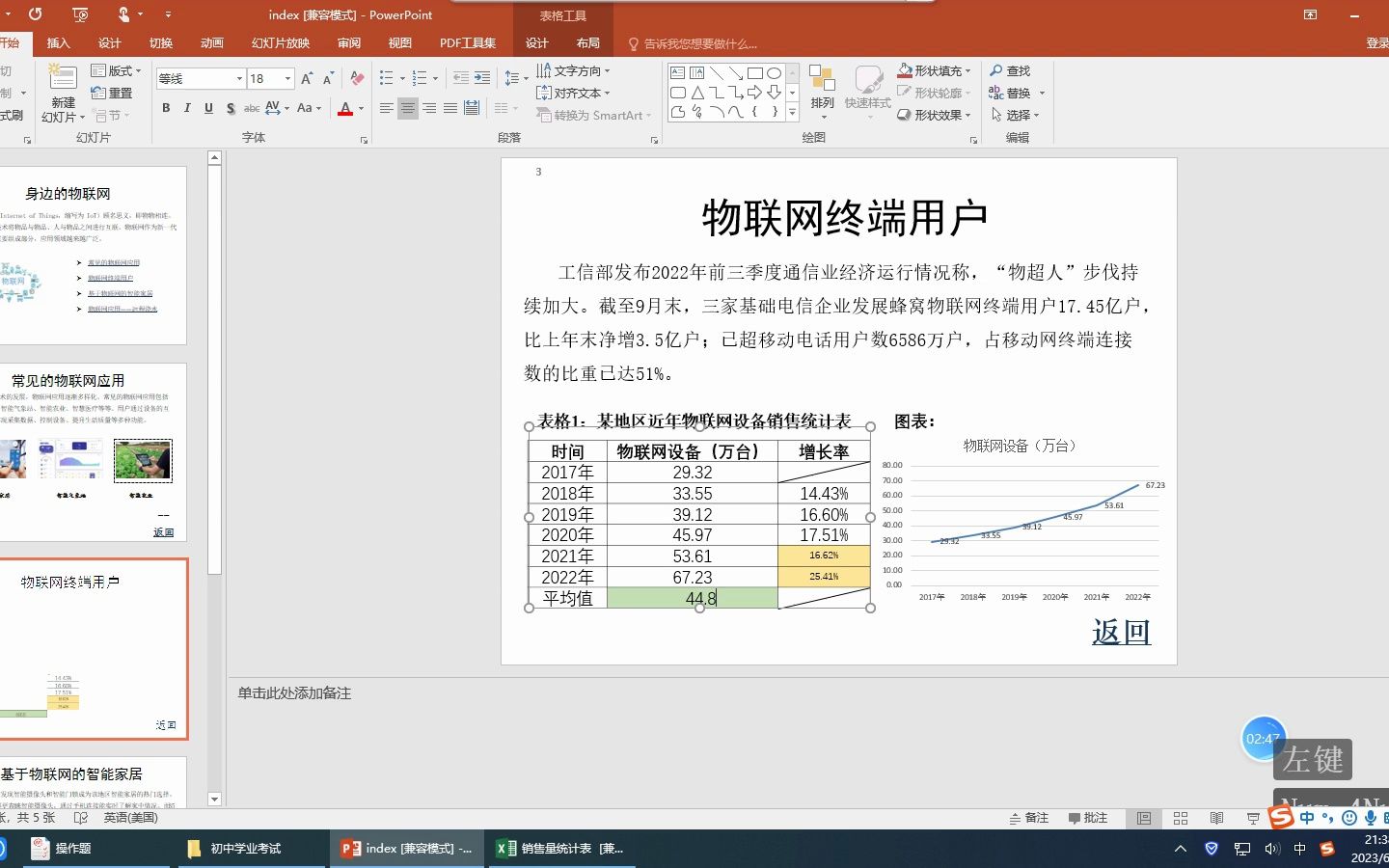The width and height of the screenshot is (1389, 868).
Task: Click the 返回 hyperlink on the slide
Action: coord(1121,632)
